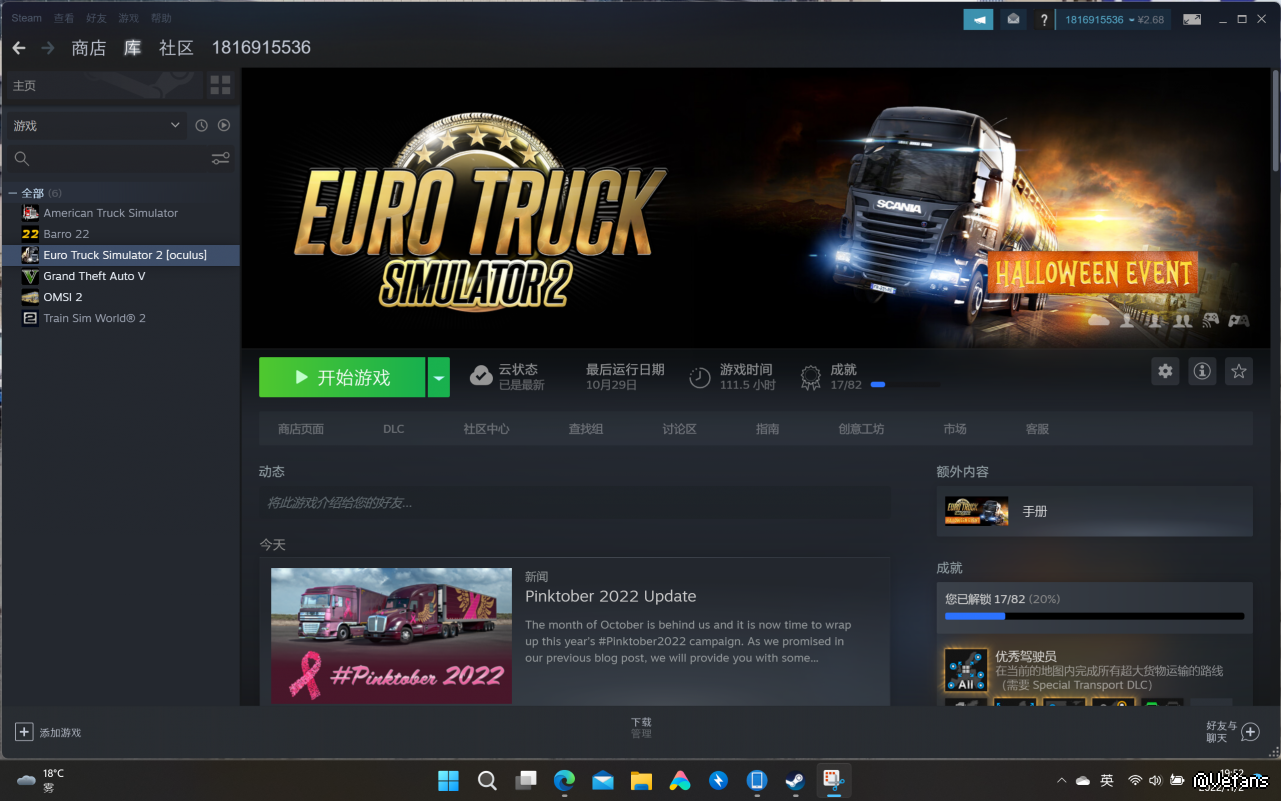The height and width of the screenshot is (801, 1281).
Task: Click American Truck Simulator game icon
Action: pyautogui.click(x=30, y=213)
